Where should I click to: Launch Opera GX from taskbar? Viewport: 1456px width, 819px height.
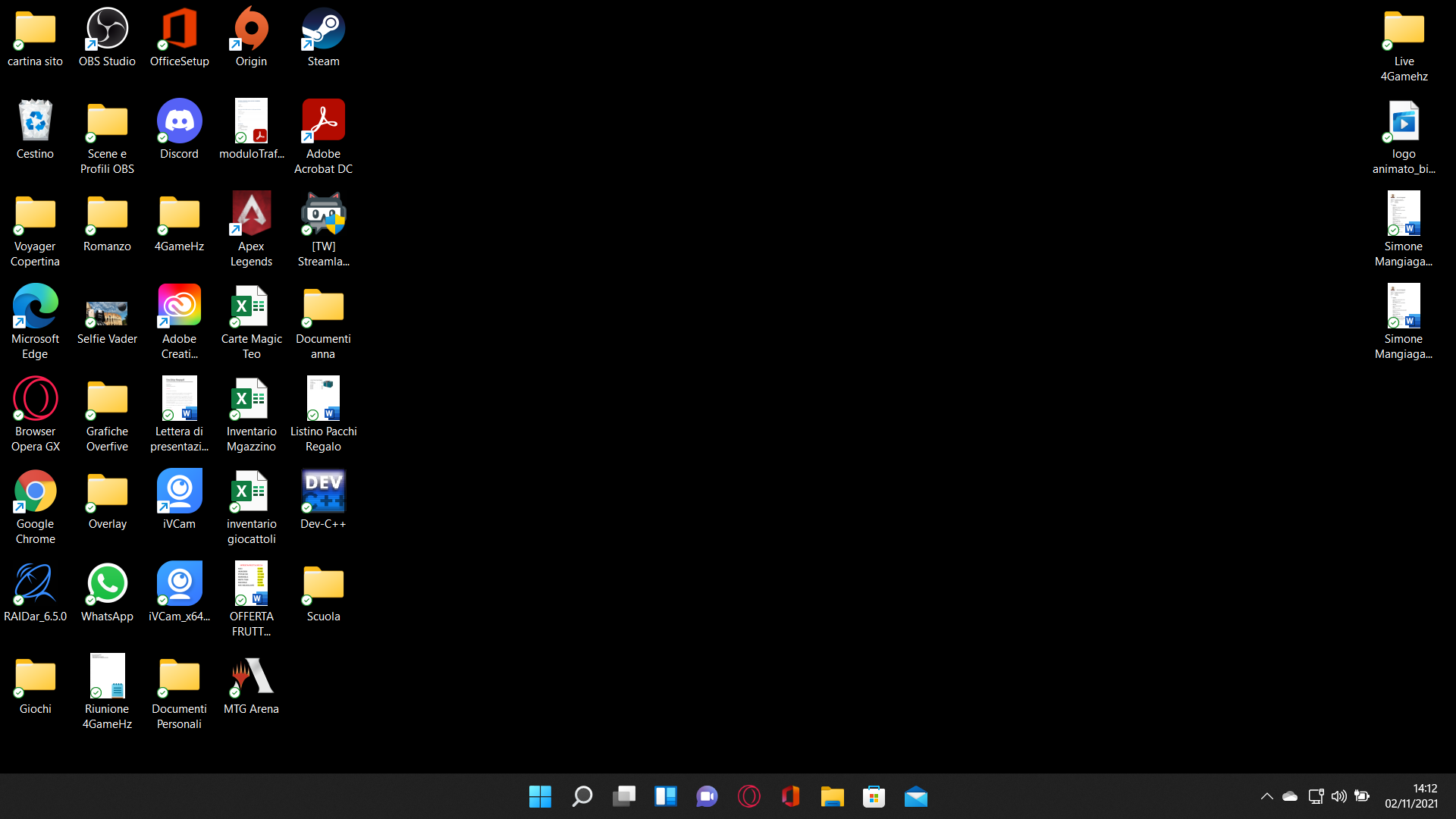(x=748, y=796)
